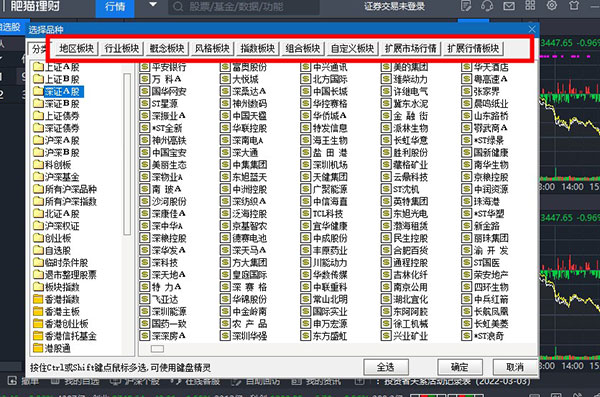Viewport: 600px width, 397px height.
Task: Open the notes/feedback icon in top bar
Action: tap(466, 6)
